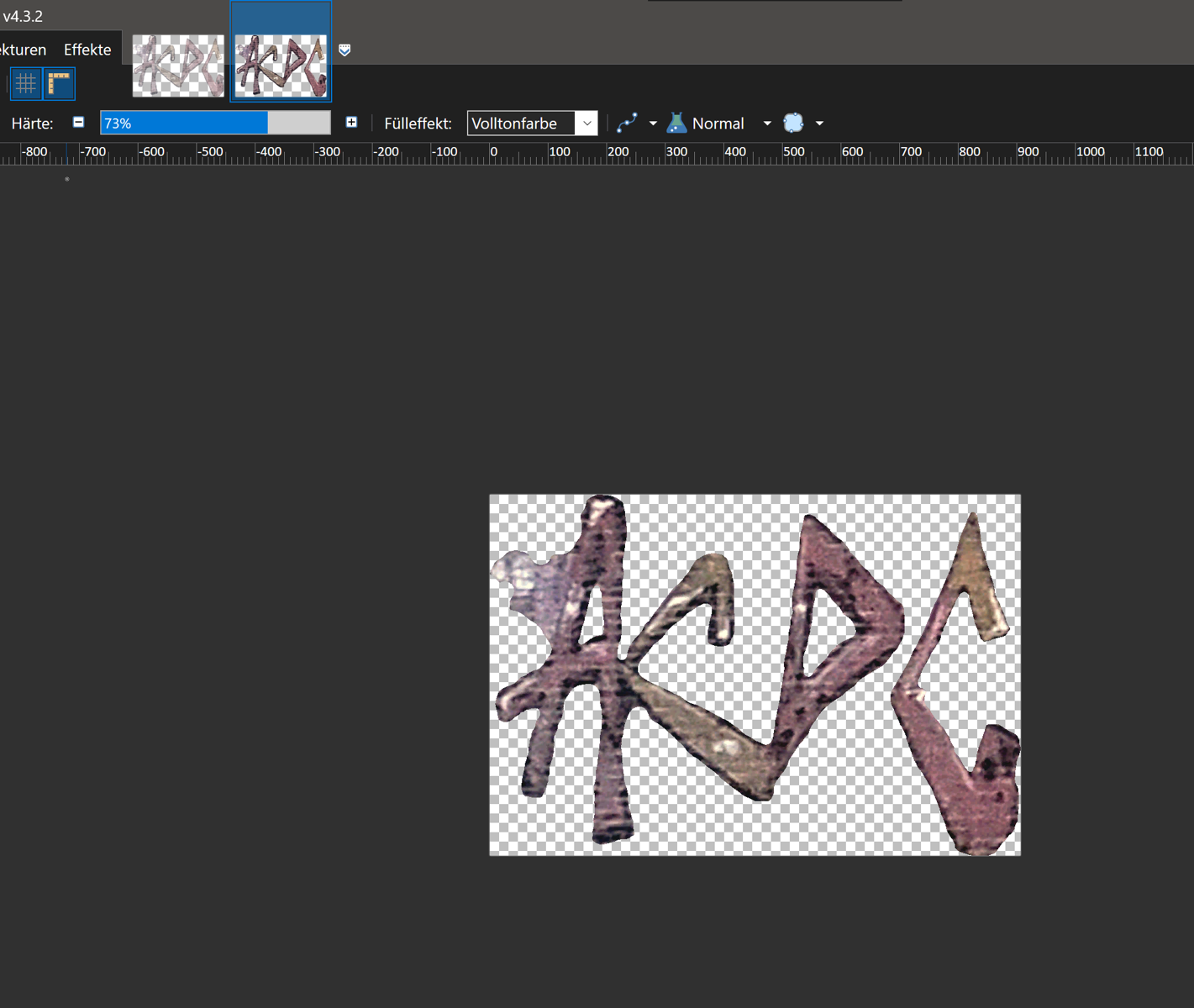The height and width of the screenshot is (1008, 1194).
Task: Click the Normal blend mode label
Action: point(718,123)
